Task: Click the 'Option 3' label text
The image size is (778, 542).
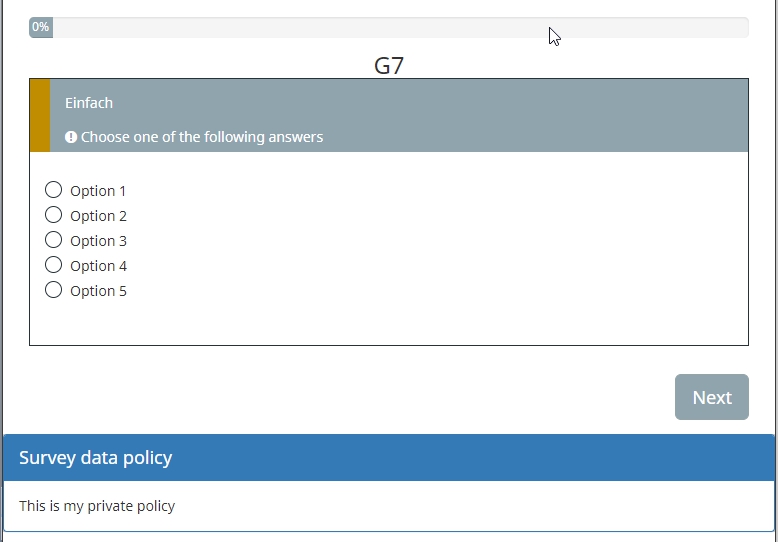Action: pyautogui.click(x=98, y=241)
